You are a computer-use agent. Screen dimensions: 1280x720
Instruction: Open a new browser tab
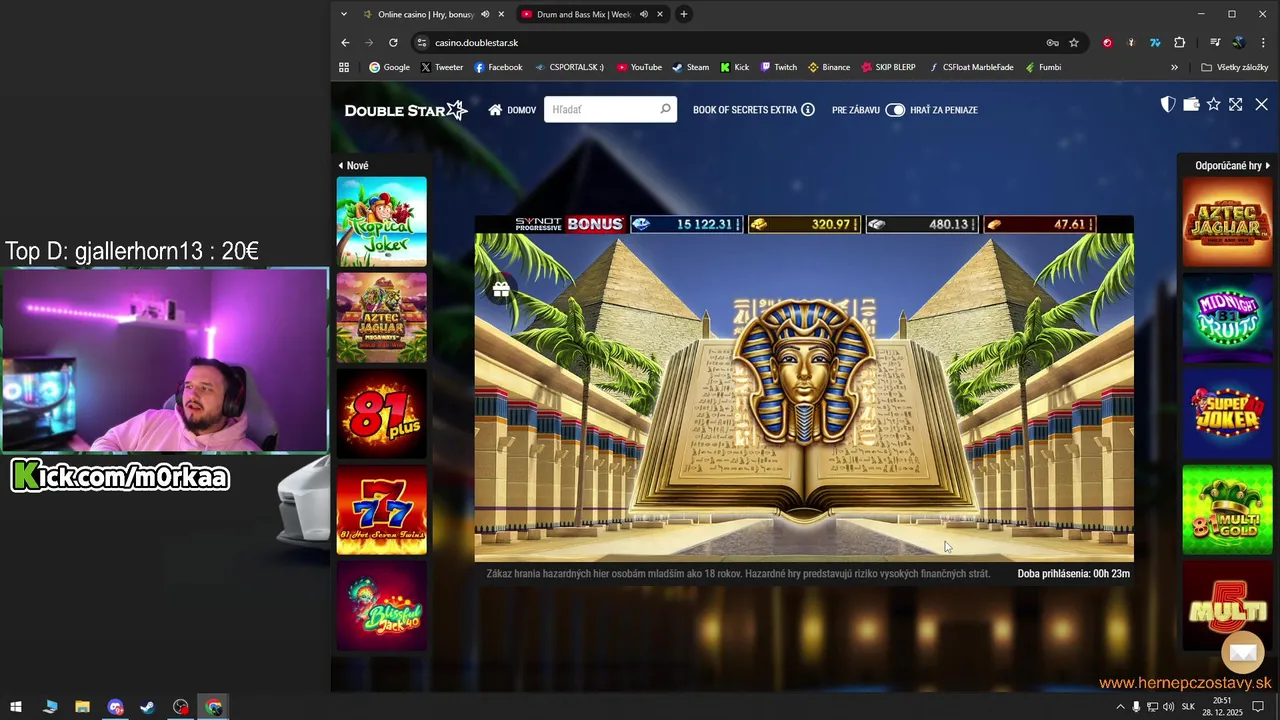pos(684,14)
